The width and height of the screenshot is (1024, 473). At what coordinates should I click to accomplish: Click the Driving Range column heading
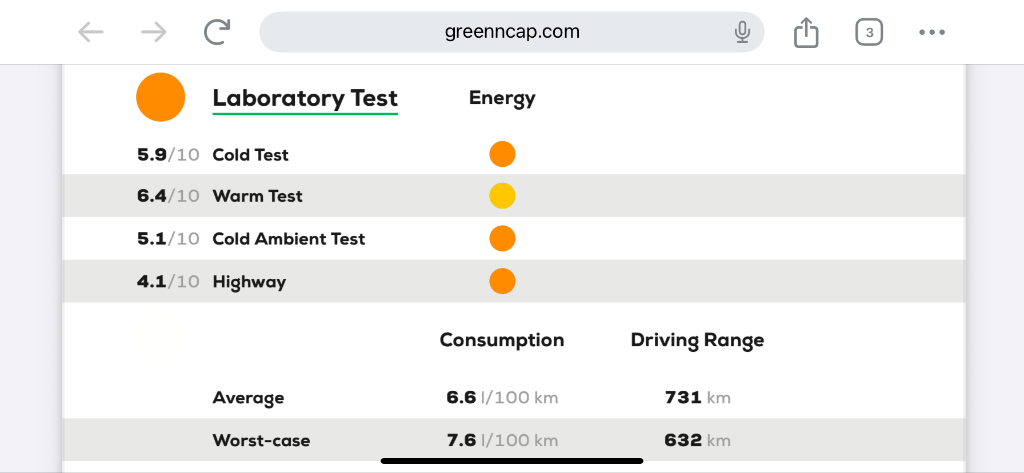697,340
